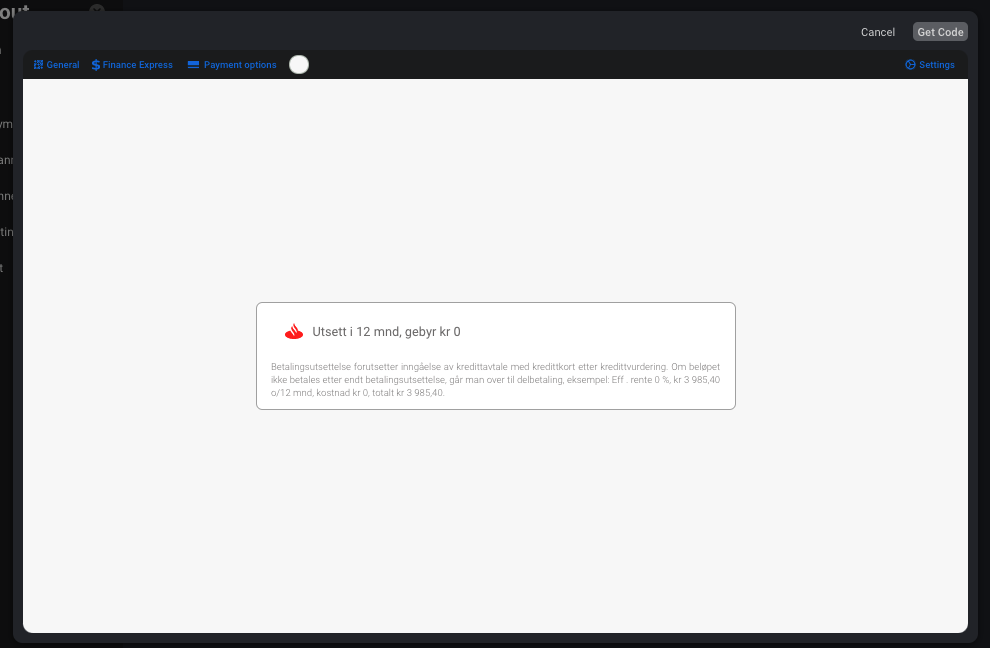Open the Settings panel

pyautogui.click(x=929, y=64)
